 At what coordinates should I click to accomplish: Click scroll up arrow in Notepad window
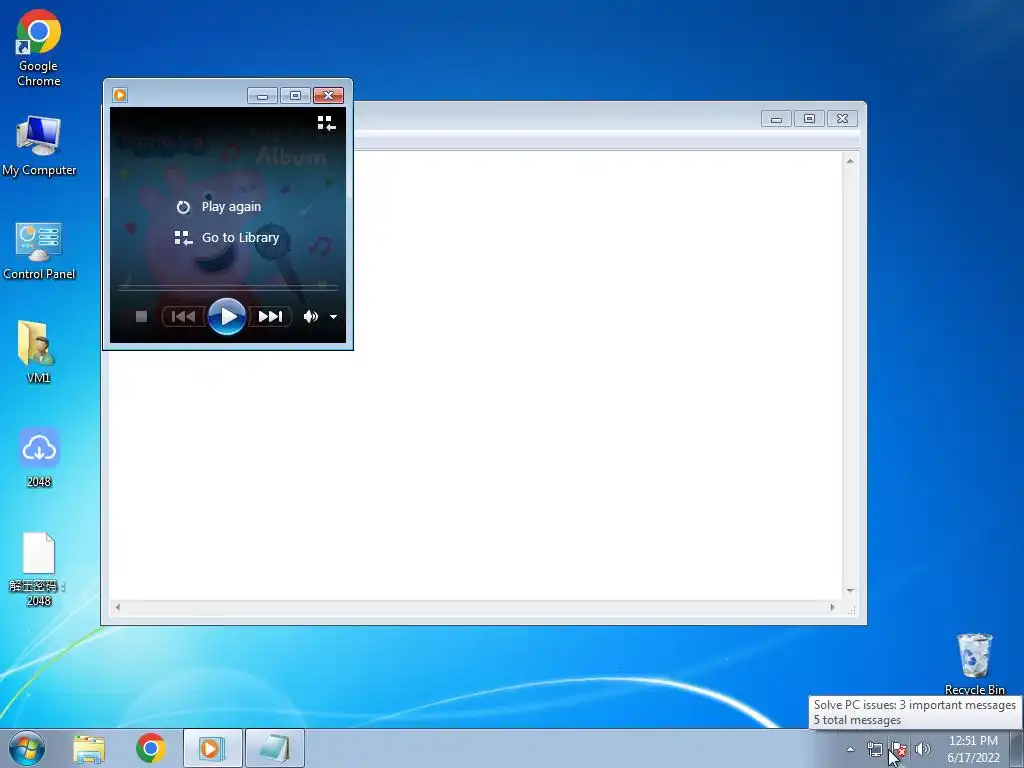click(850, 161)
